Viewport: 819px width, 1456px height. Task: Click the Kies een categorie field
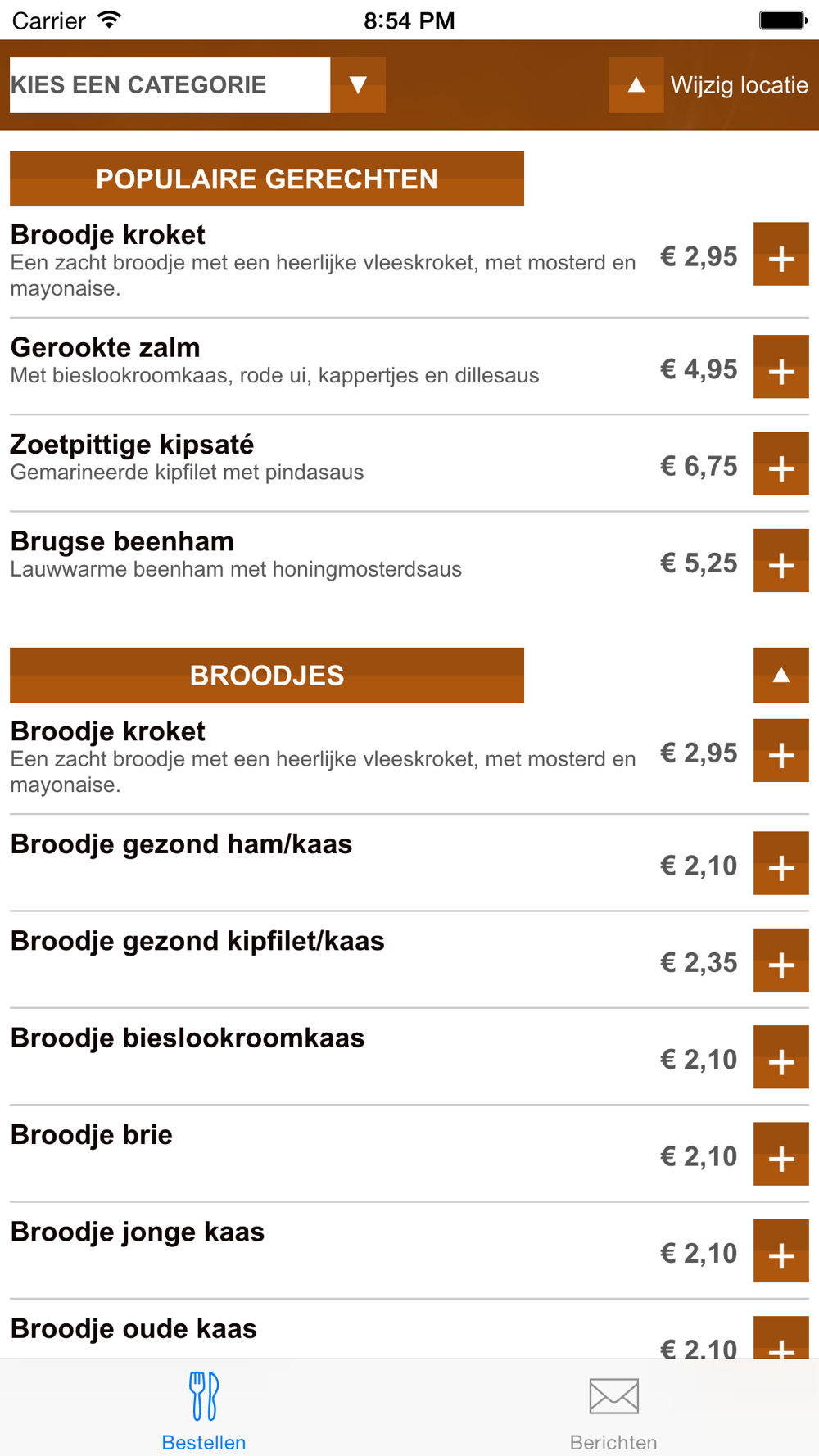(170, 85)
